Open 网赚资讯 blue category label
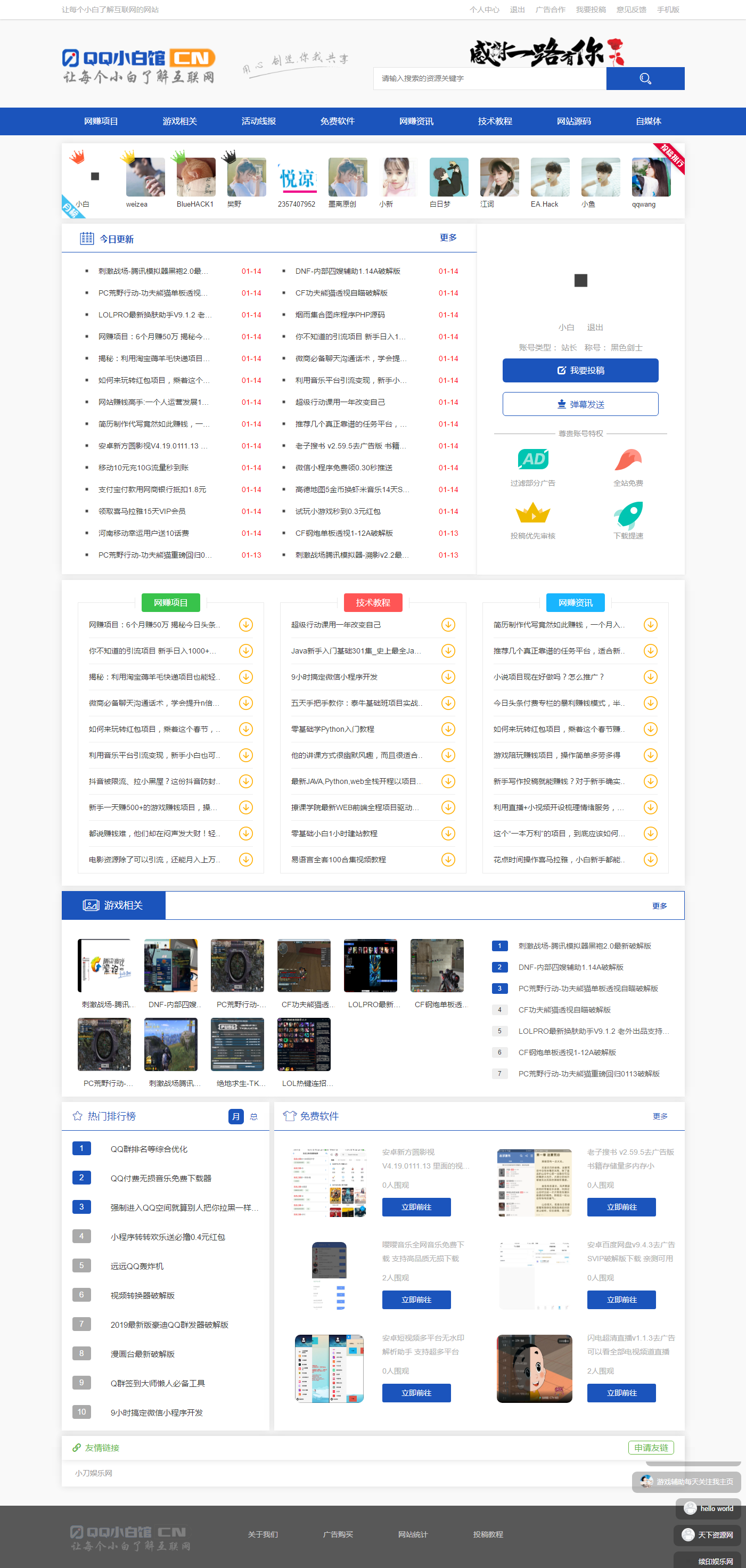 pos(576,602)
